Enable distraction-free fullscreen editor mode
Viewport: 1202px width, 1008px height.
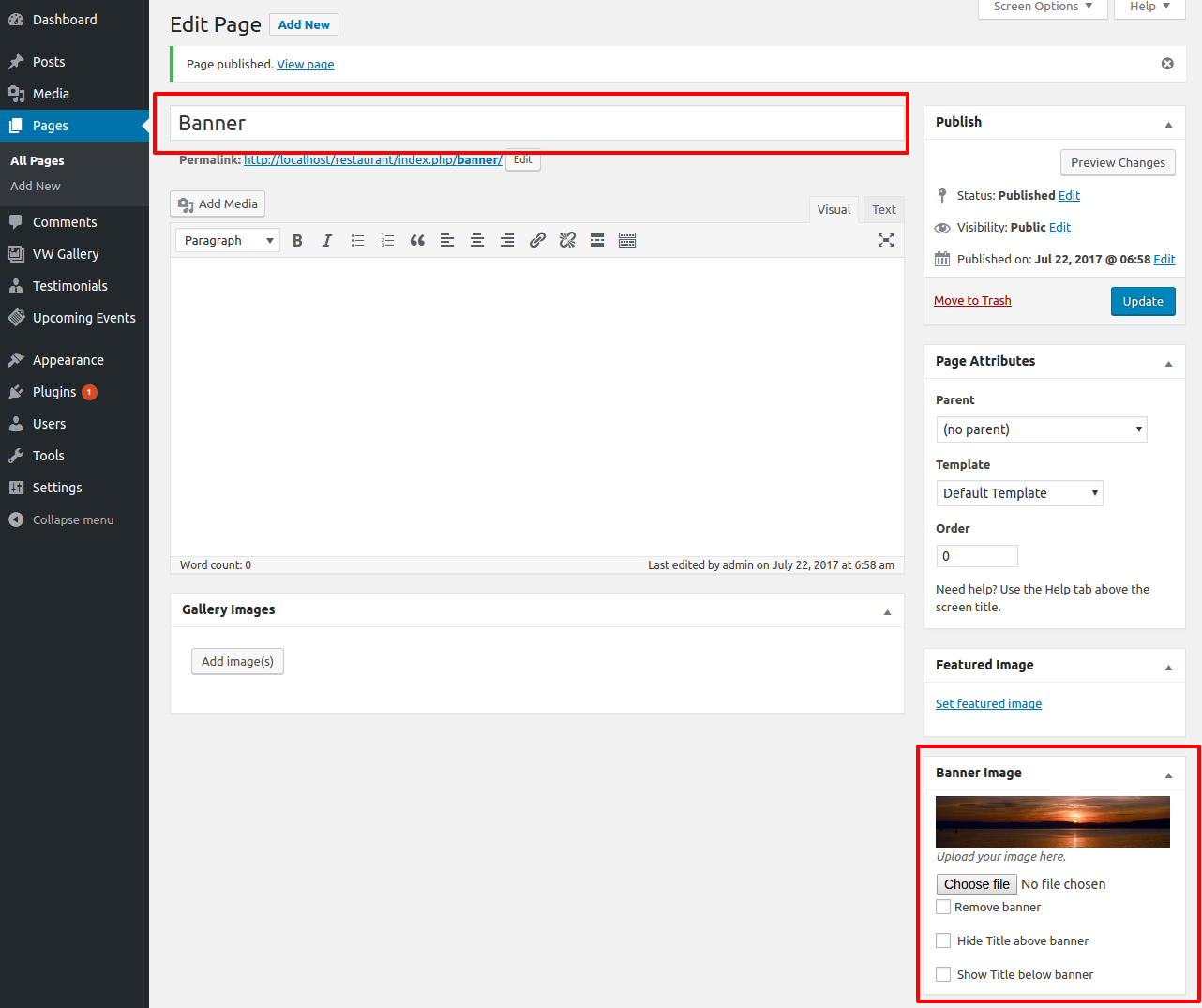tap(885, 240)
